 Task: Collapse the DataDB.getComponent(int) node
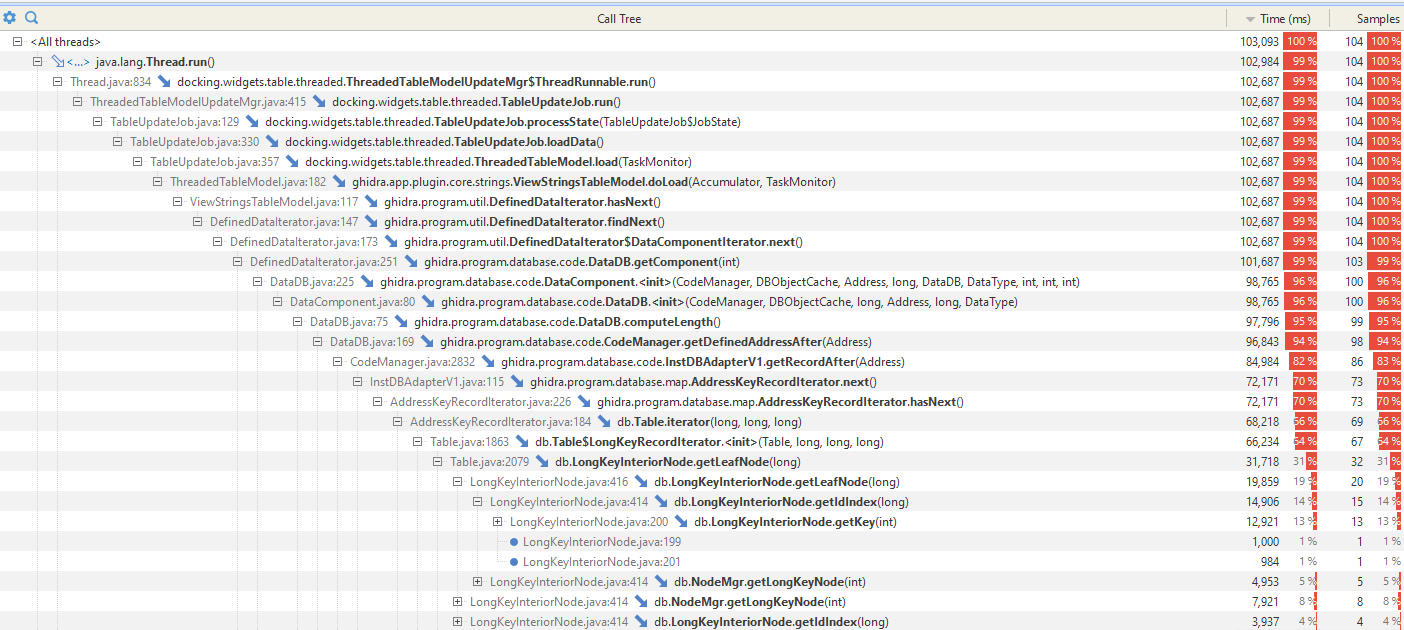tap(238, 262)
